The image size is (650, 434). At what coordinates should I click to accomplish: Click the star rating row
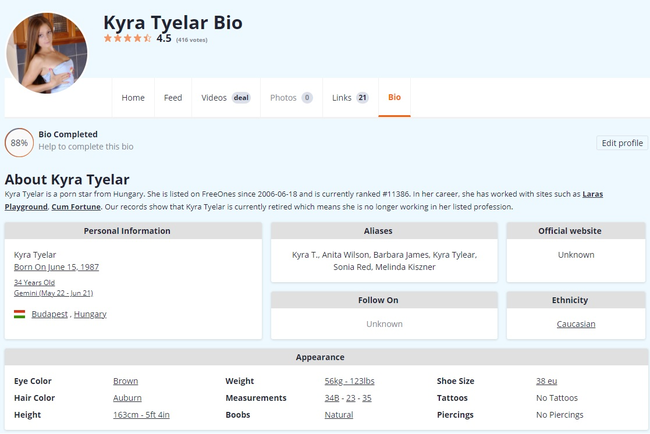click(x=127, y=39)
